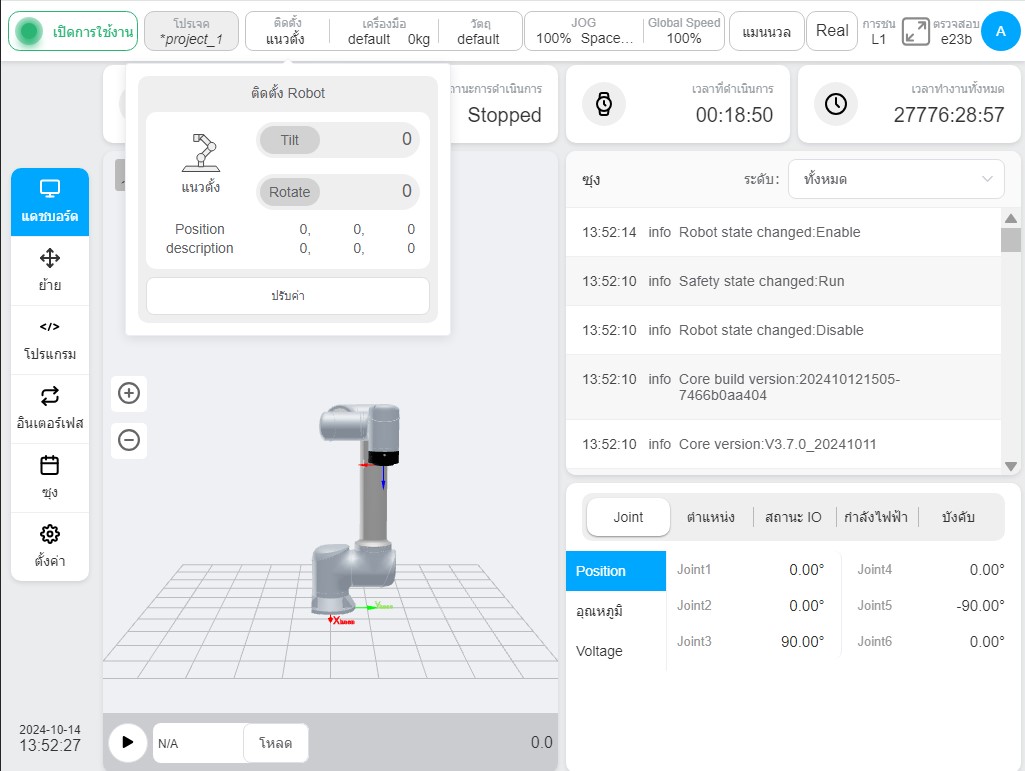Image resolution: width=1025 pixels, height=771 pixels.
Task: Open the Log (ซุง) sidebar page
Action: coord(50,478)
